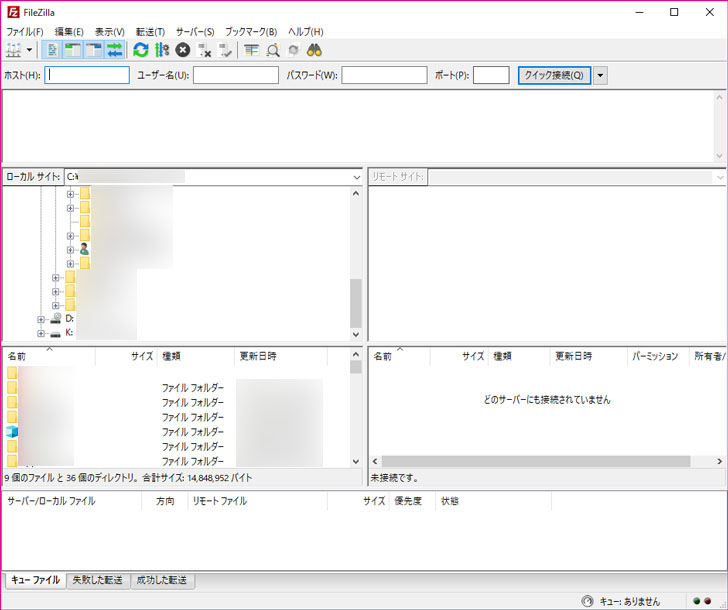The height and width of the screenshot is (610, 728).
Task: Focus the ポート(P) input field
Action: coord(491,75)
